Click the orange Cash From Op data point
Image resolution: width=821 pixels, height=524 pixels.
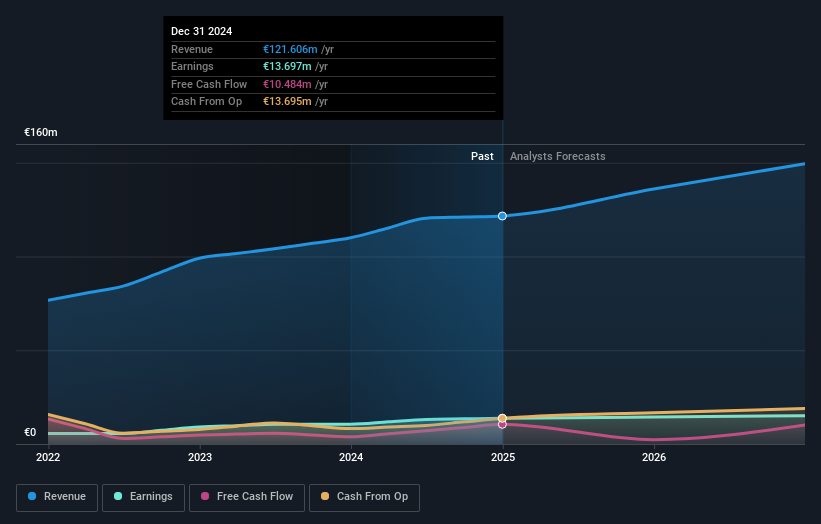point(502,418)
